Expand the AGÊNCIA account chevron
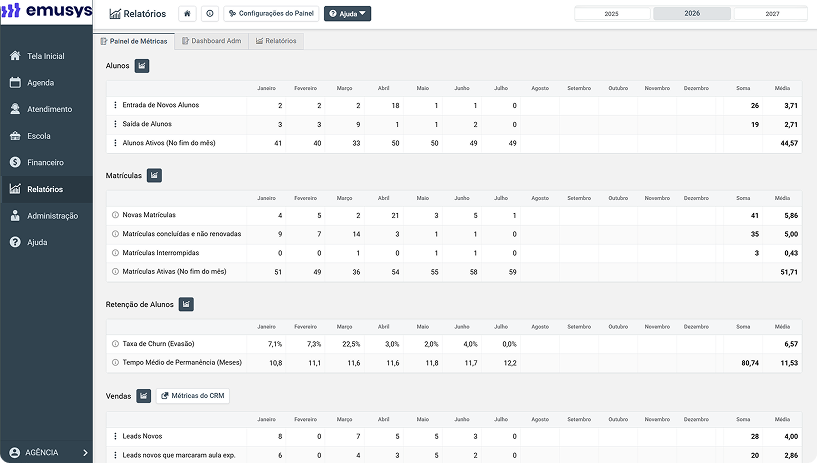The width and height of the screenshot is (817, 463). [85, 453]
